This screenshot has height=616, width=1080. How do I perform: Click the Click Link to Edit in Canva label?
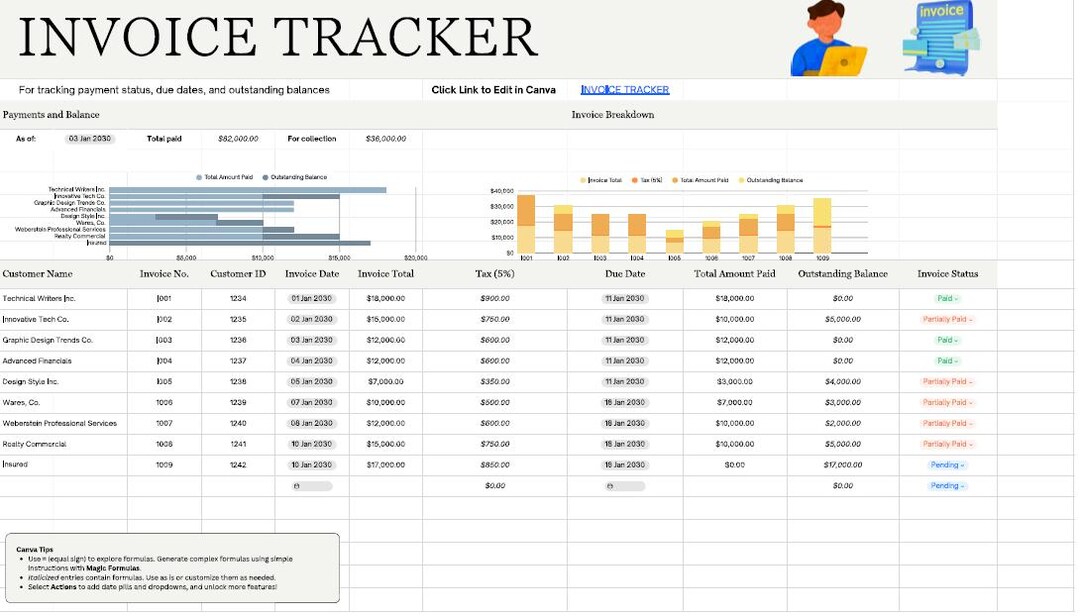[493, 90]
